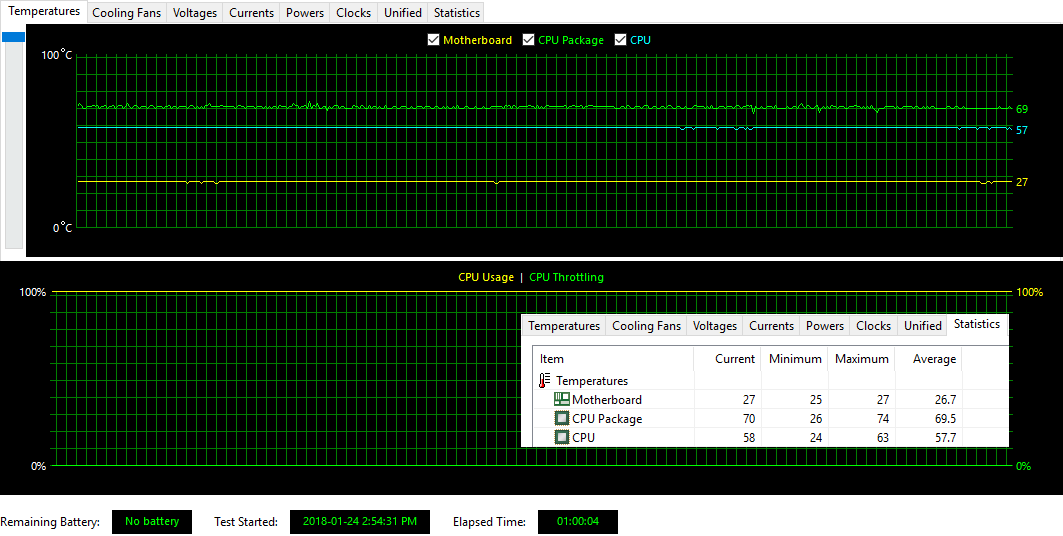Image resolution: width=1063 pixels, height=536 pixels.
Task: Click the thermometer icon beside Temperatures
Action: click(545, 381)
